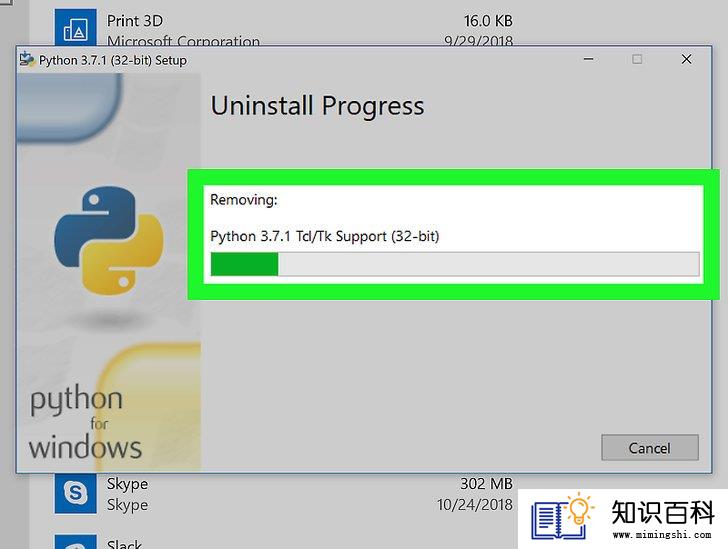Minimize the Python Setup window
Image resolution: width=728 pixels, height=549 pixels.
click(x=588, y=59)
